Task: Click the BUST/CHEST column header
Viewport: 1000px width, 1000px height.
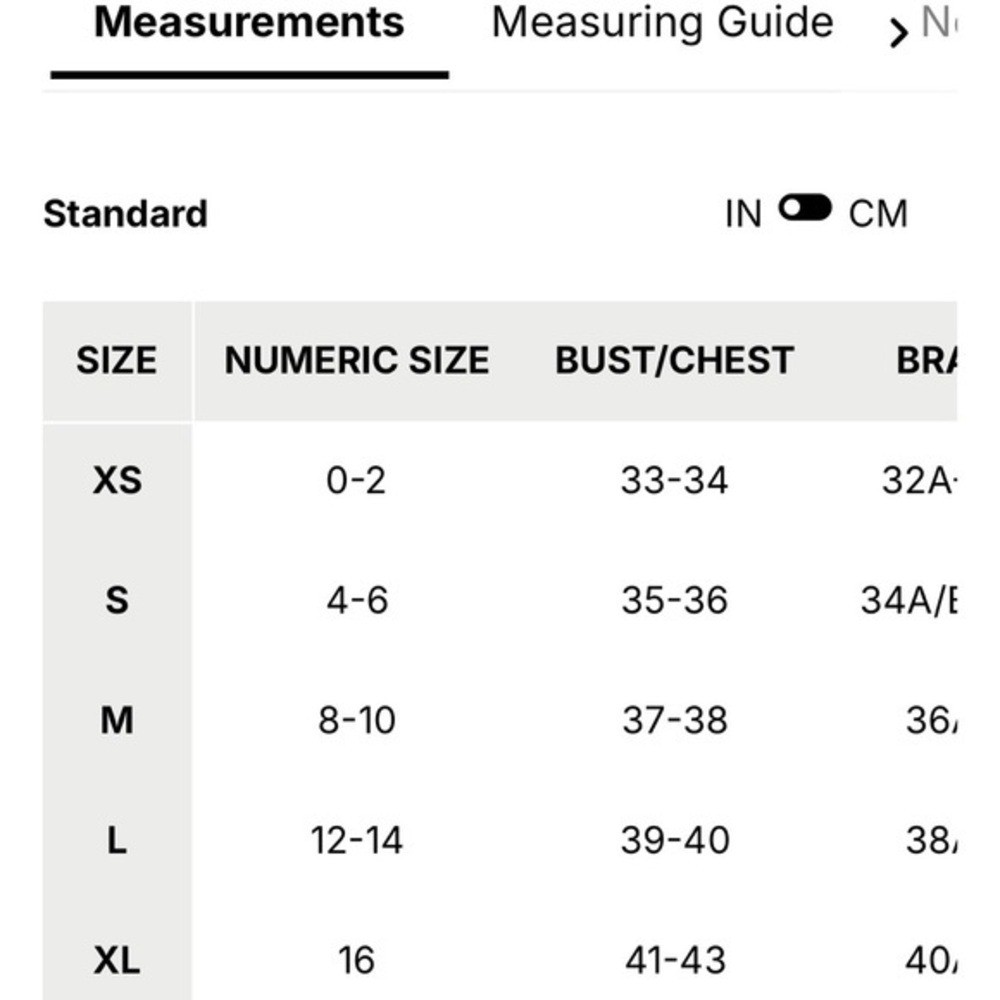Action: point(675,360)
